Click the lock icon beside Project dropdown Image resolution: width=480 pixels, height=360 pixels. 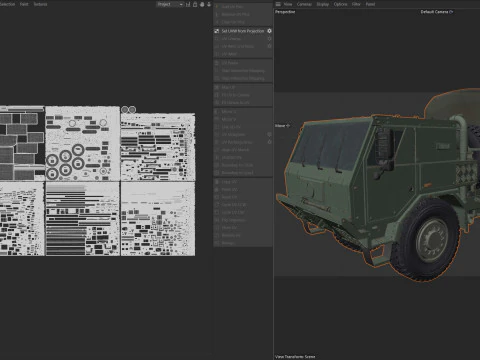[x=195, y=4]
